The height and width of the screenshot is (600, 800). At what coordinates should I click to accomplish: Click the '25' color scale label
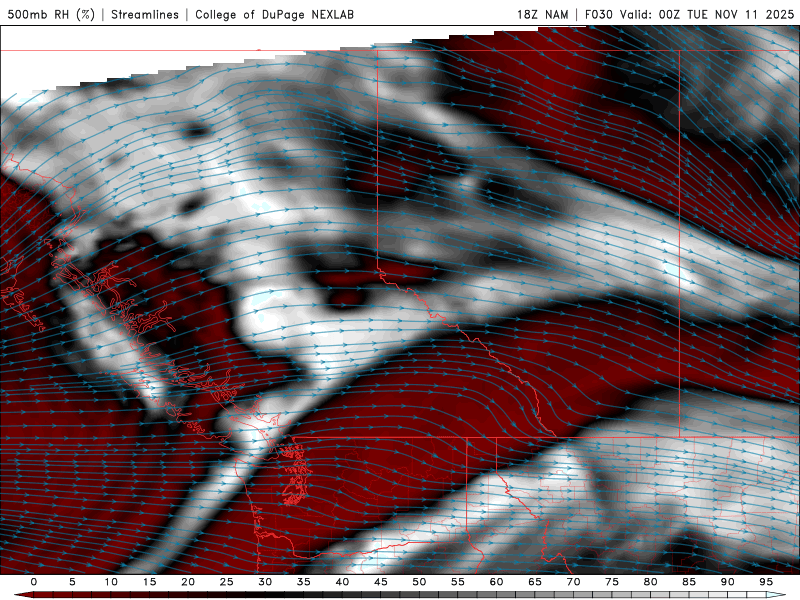227,582
